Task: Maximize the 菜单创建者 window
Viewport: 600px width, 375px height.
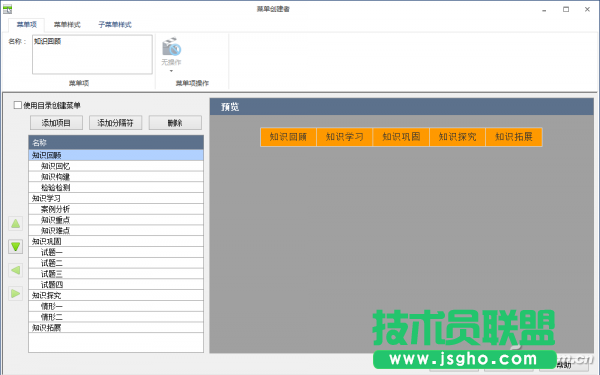Action: 566,10
